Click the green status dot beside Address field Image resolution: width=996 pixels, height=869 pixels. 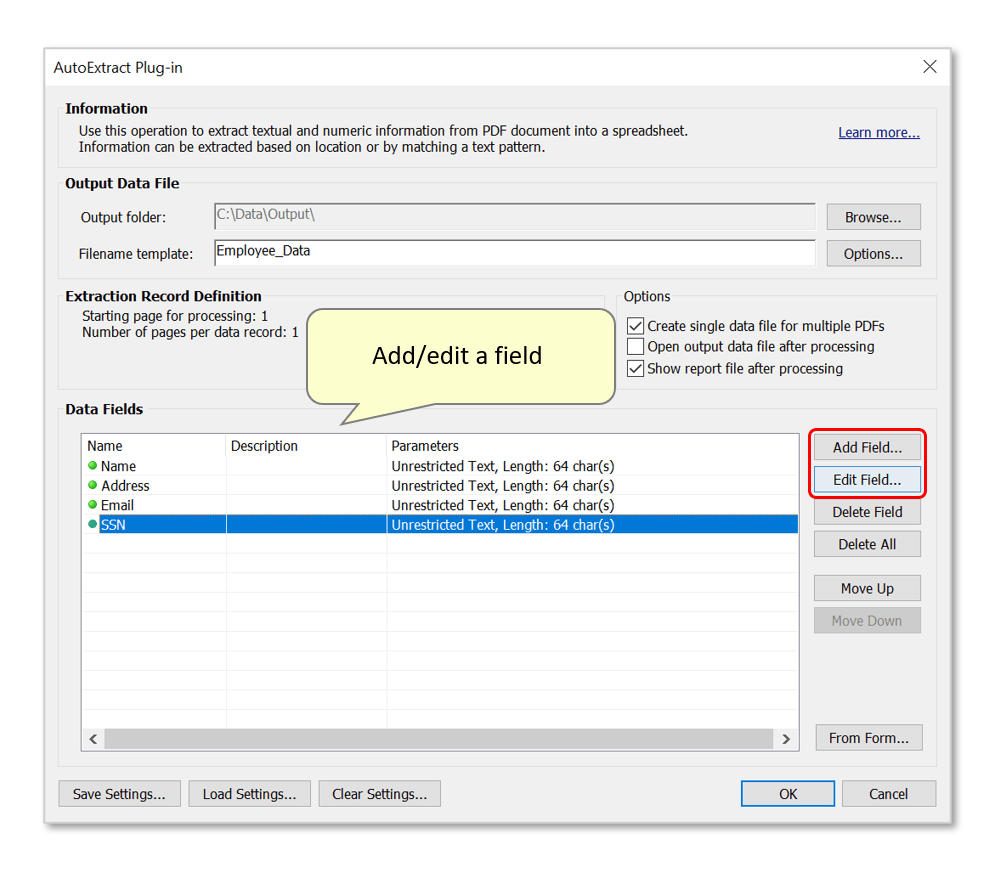[x=93, y=486]
